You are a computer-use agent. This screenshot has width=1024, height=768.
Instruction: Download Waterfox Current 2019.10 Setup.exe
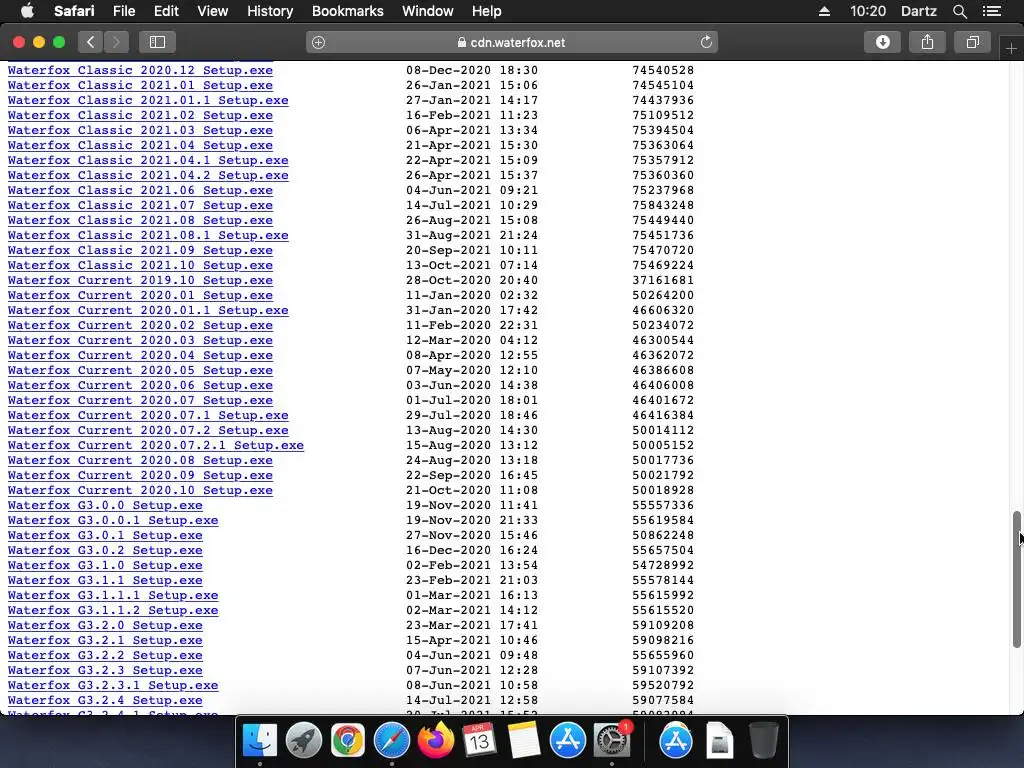(x=140, y=280)
